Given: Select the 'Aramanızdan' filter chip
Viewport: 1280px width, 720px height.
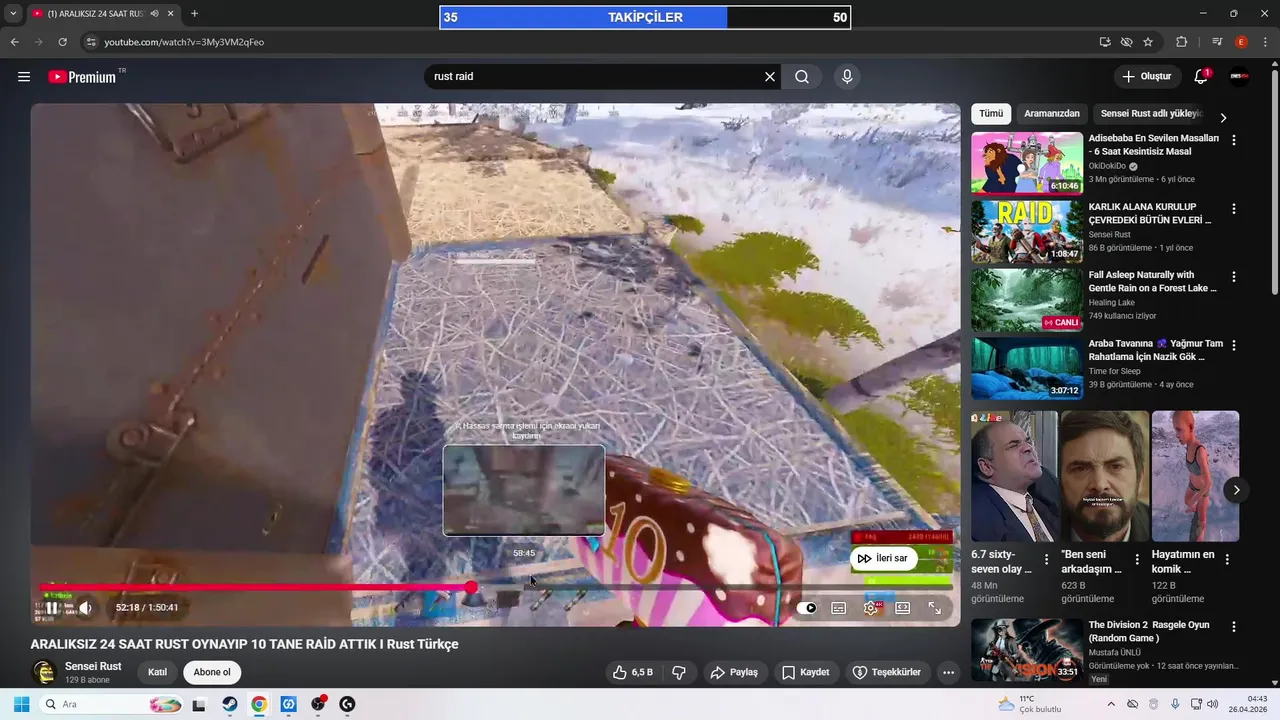Looking at the screenshot, I should pos(1052,114).
